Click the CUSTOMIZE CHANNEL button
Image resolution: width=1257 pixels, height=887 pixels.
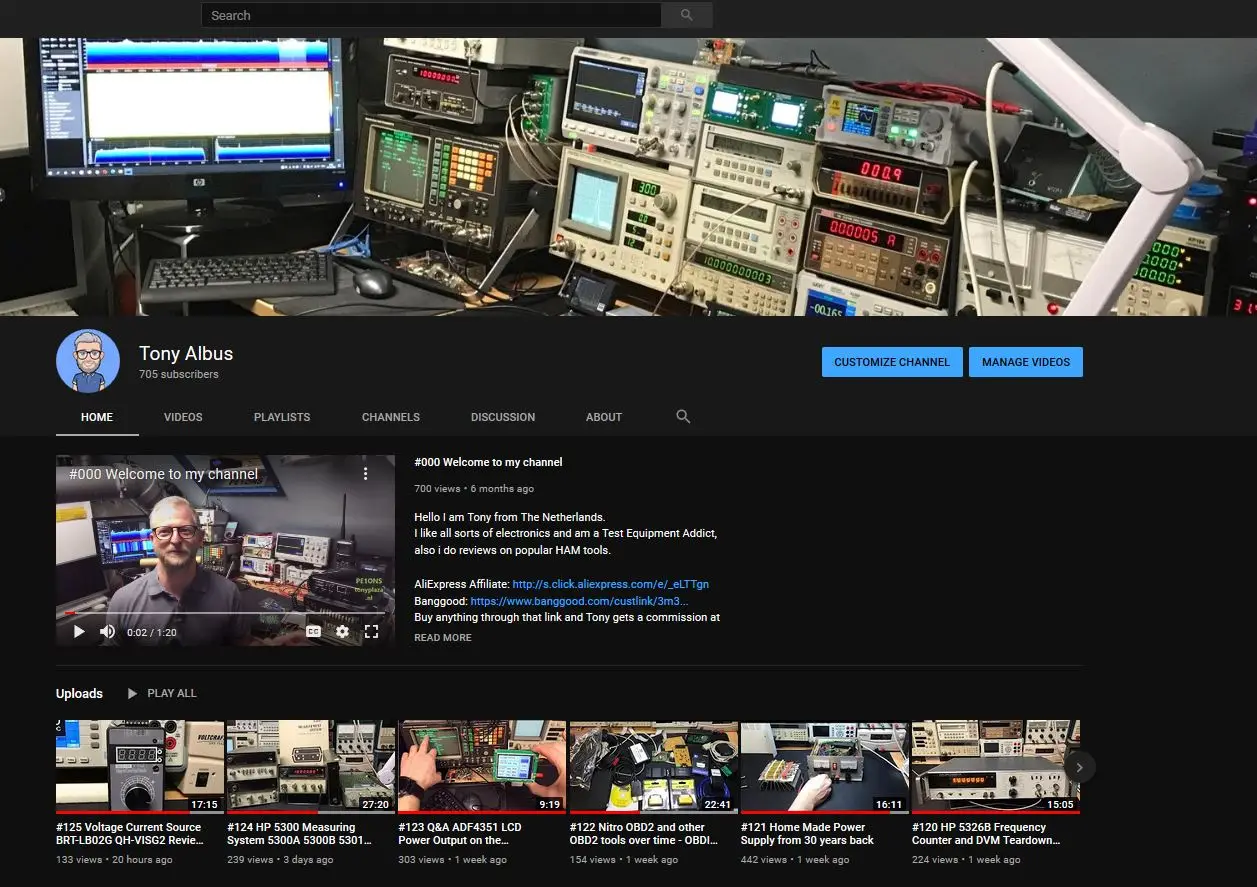click(x=892, y=362)
